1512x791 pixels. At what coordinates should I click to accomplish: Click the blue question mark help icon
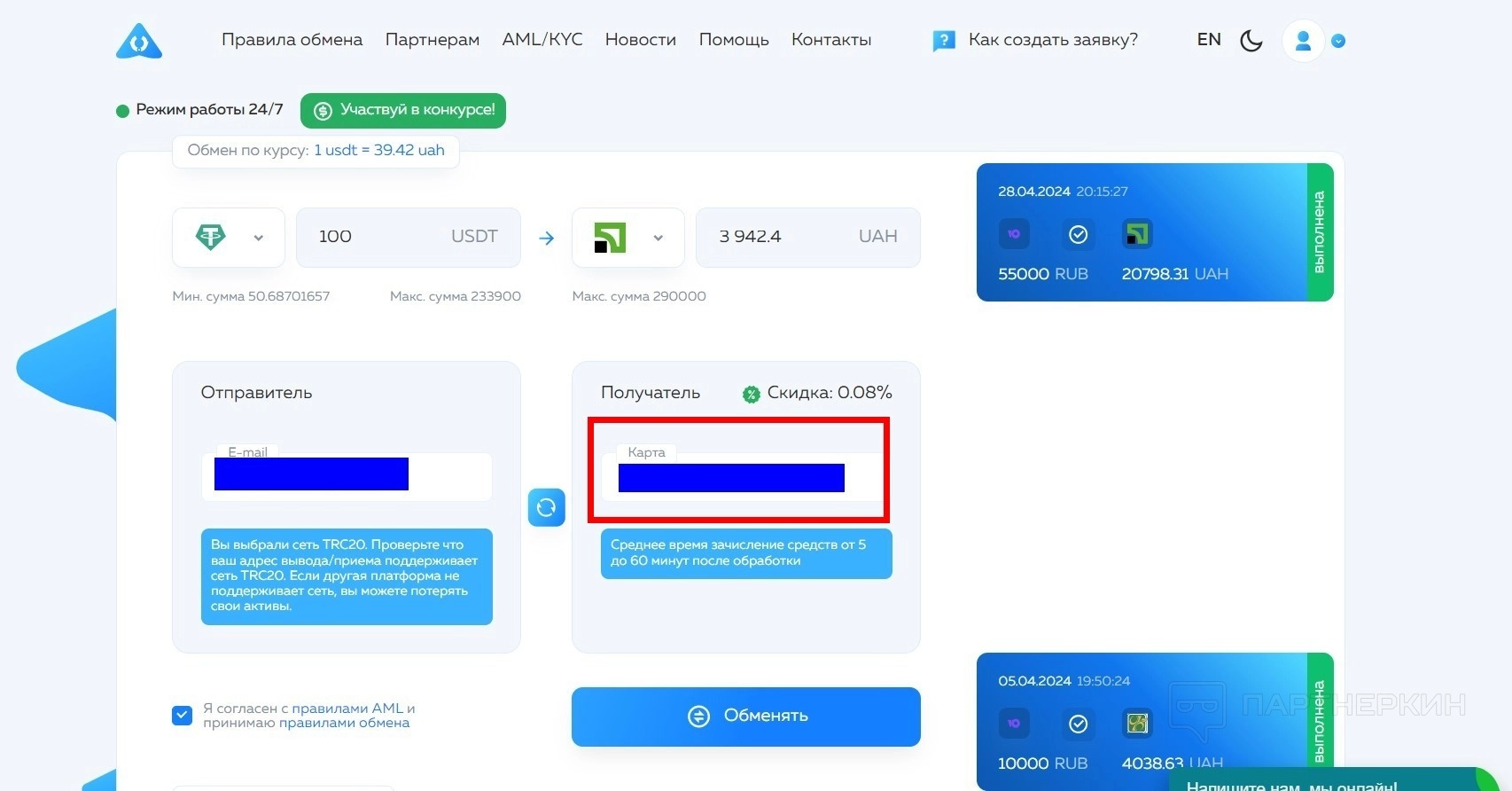click(944, 41)
